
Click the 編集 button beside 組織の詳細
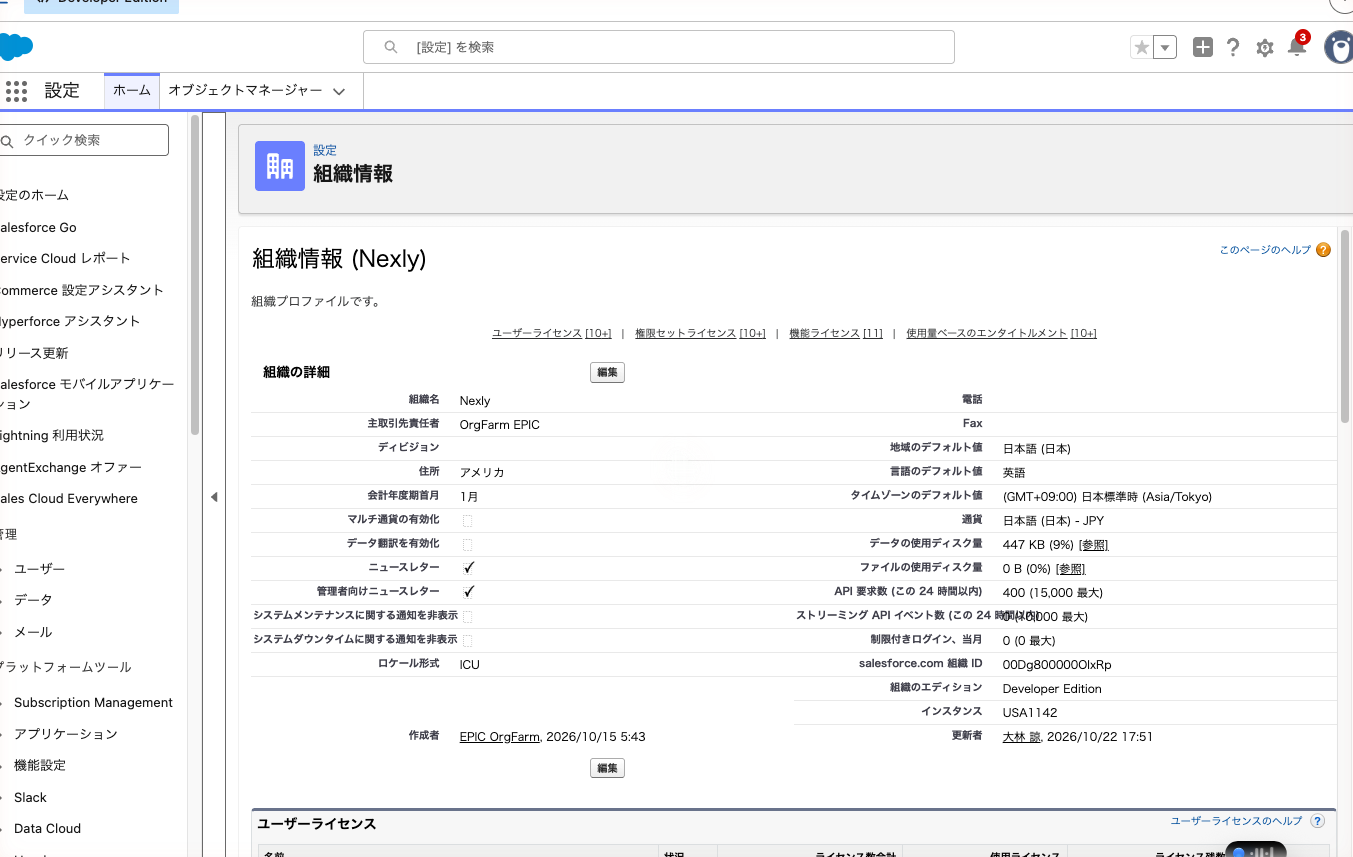click(x=607, y=372)
